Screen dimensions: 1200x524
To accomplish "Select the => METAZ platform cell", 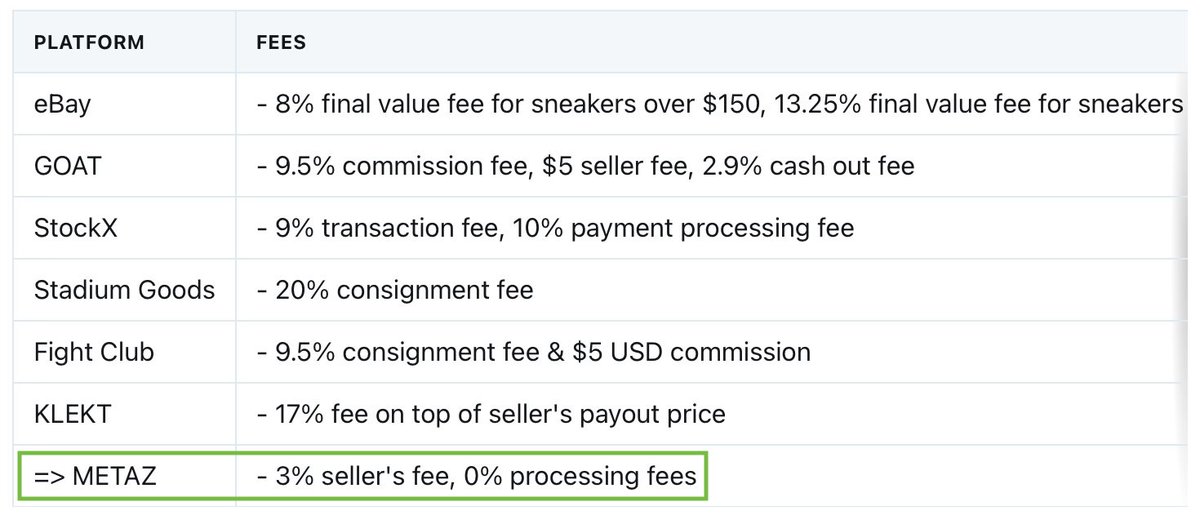I will [125, 476].
